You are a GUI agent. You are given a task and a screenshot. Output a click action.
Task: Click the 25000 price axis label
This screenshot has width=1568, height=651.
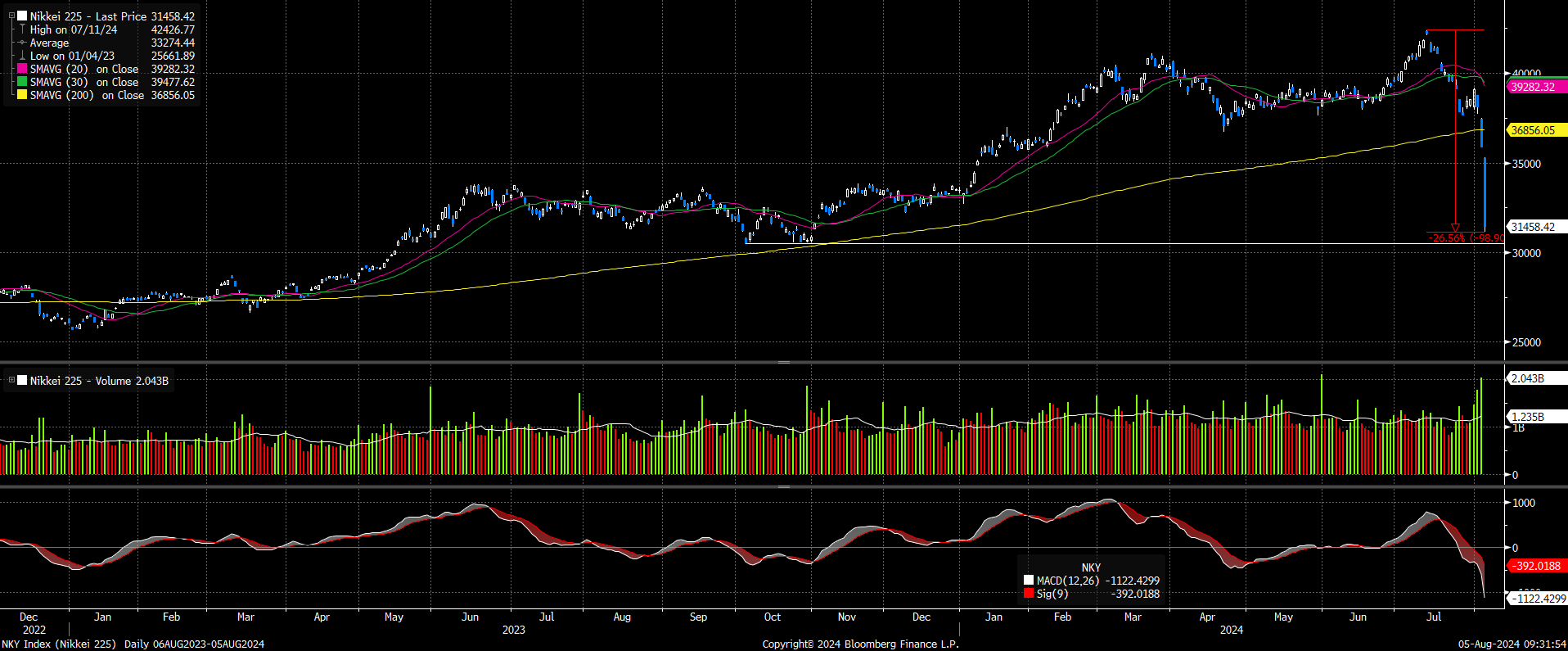click(1526, 342)
